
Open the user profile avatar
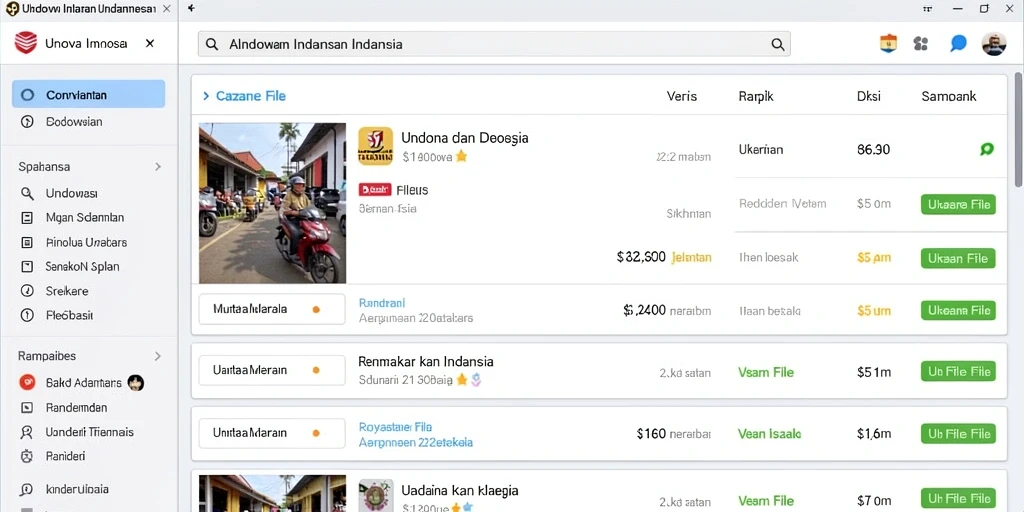(x=994, y=44)
